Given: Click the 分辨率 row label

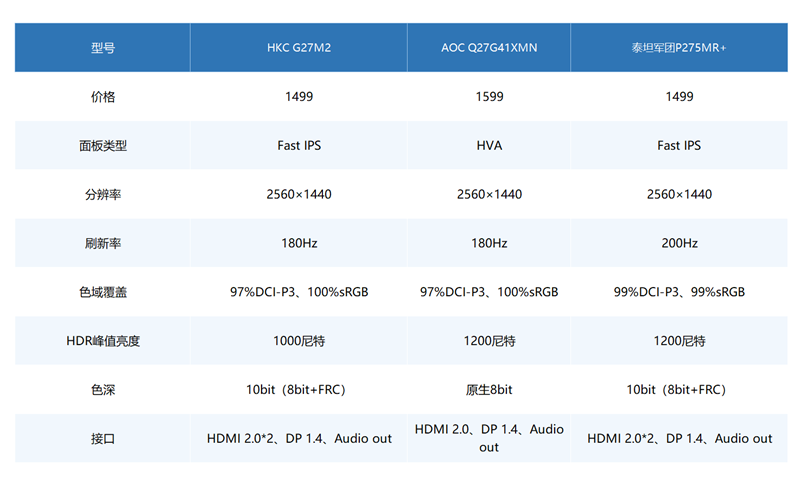Looking at the screenshot, I should 102,194.
